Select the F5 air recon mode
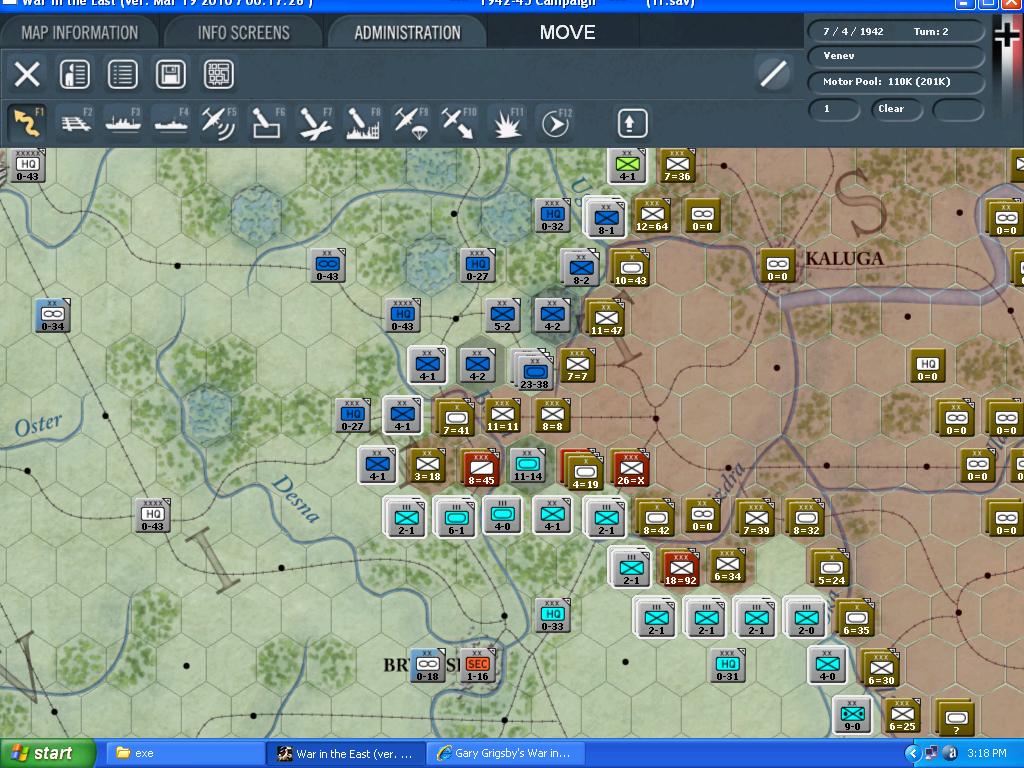1024x768 pixels. point(219,123)
